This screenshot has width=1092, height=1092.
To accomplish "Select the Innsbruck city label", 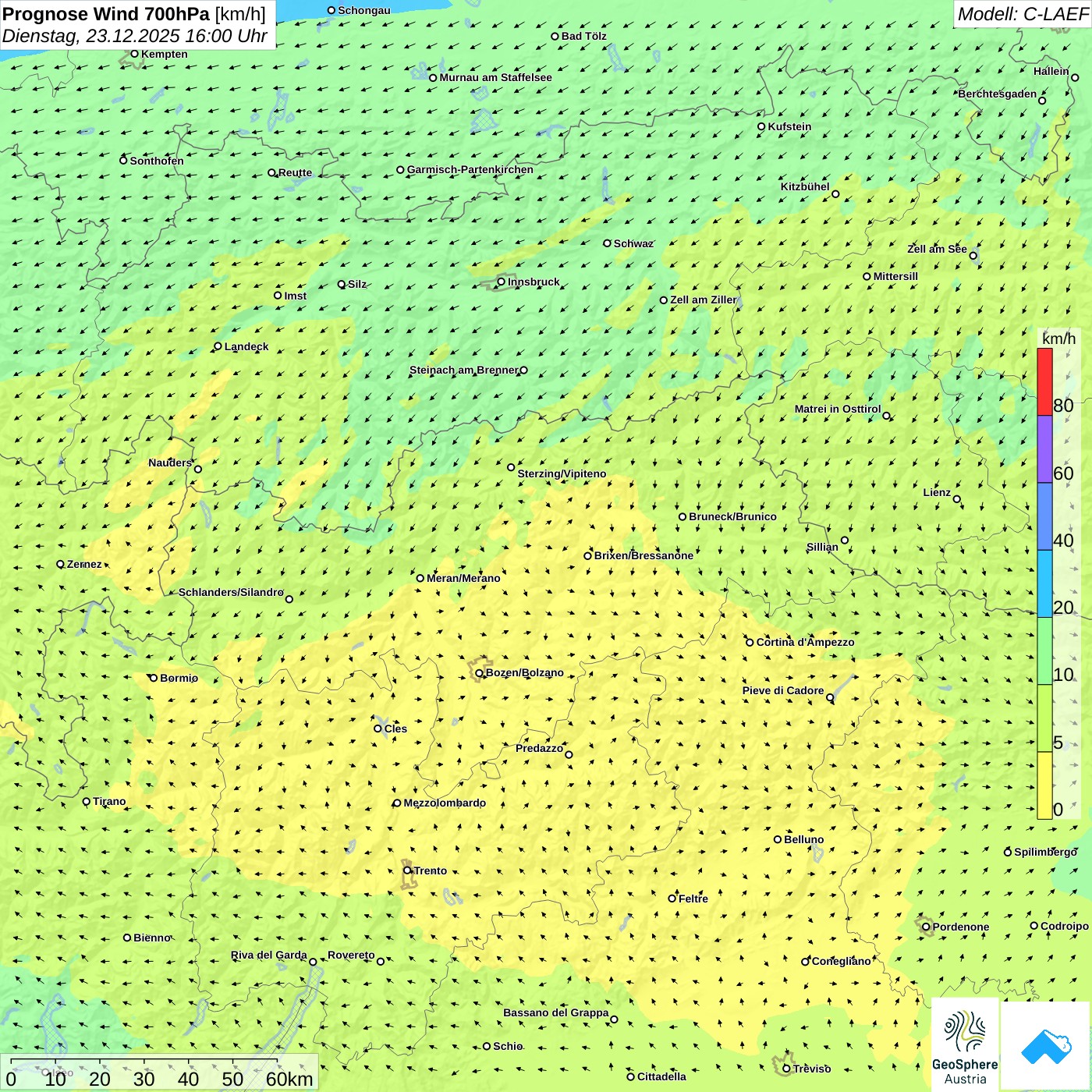I will 534,282.
